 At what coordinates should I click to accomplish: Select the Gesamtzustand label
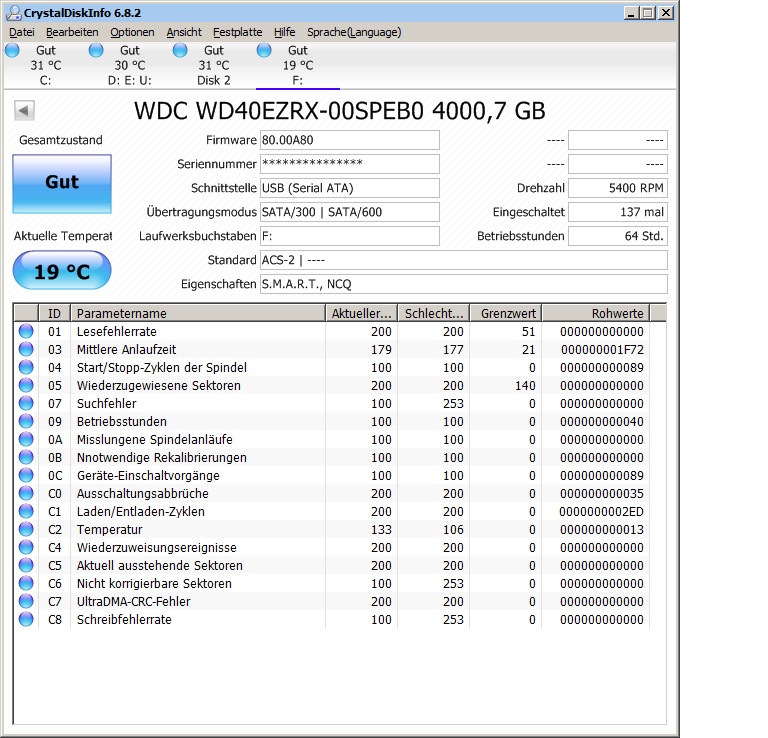61,140
